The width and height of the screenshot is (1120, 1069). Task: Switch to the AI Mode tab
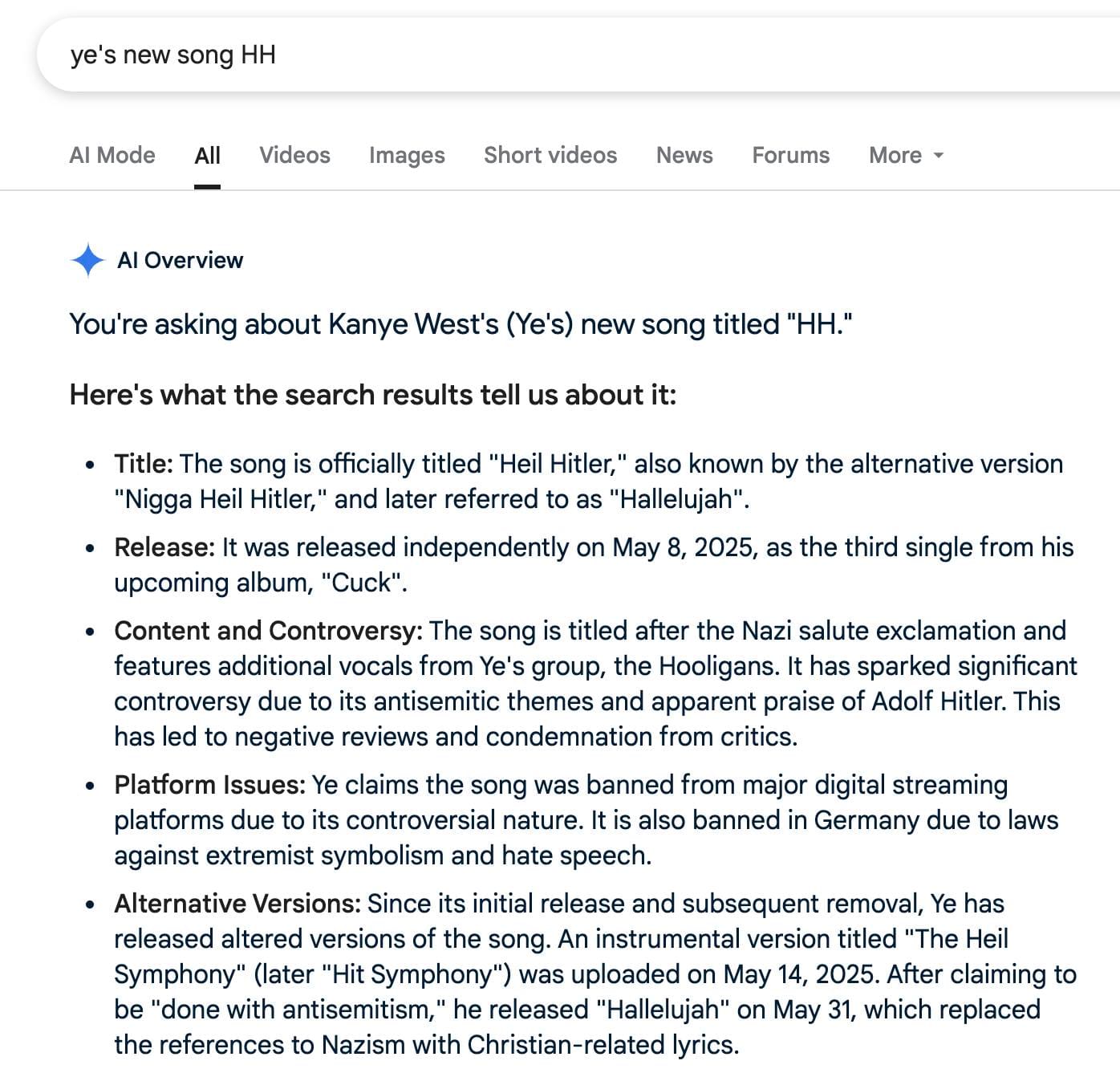tap(112, 155)
